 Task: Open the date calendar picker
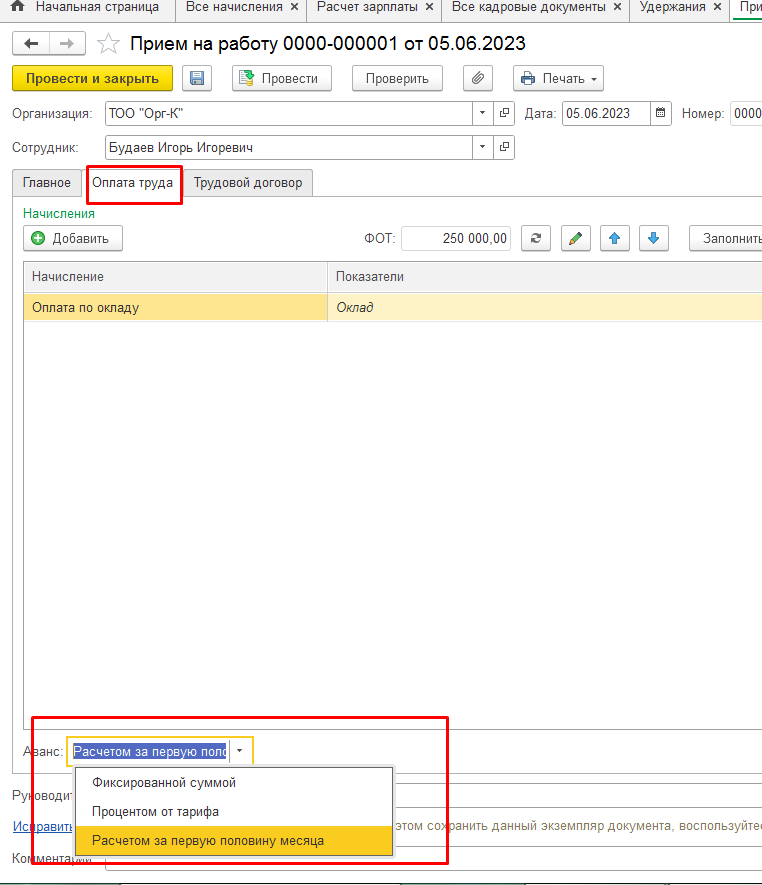[x=661, y=113]
